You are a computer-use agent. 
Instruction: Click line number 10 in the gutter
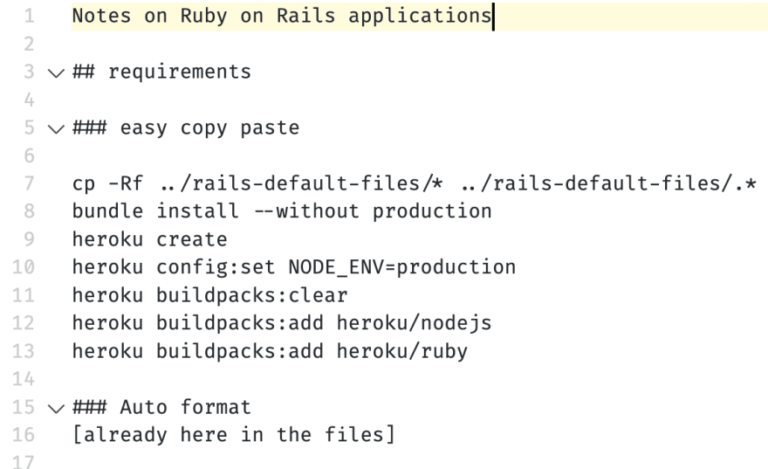[24, 267]
